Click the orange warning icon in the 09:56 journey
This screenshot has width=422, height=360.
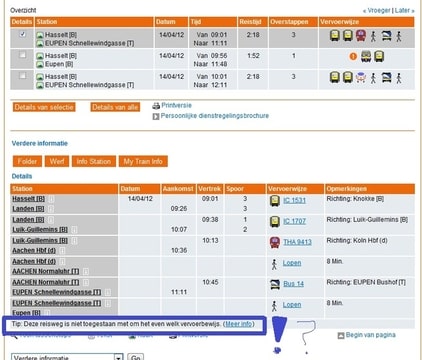coord(353,56)
